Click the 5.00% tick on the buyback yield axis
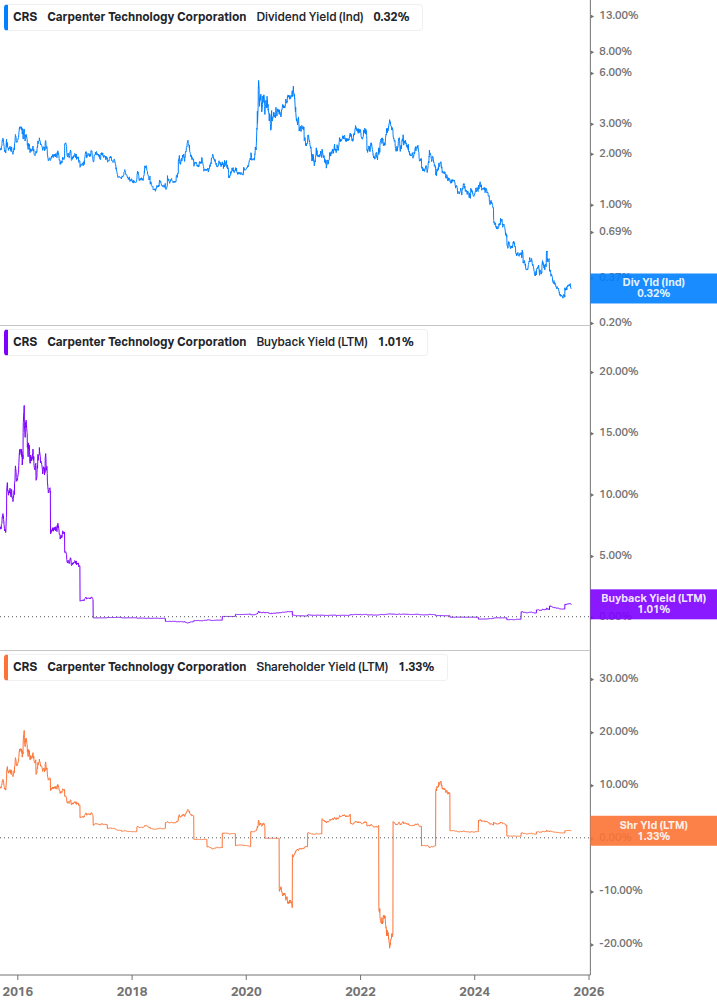The width and height of the screenshot is (717, 1005). tap(615, 556)
